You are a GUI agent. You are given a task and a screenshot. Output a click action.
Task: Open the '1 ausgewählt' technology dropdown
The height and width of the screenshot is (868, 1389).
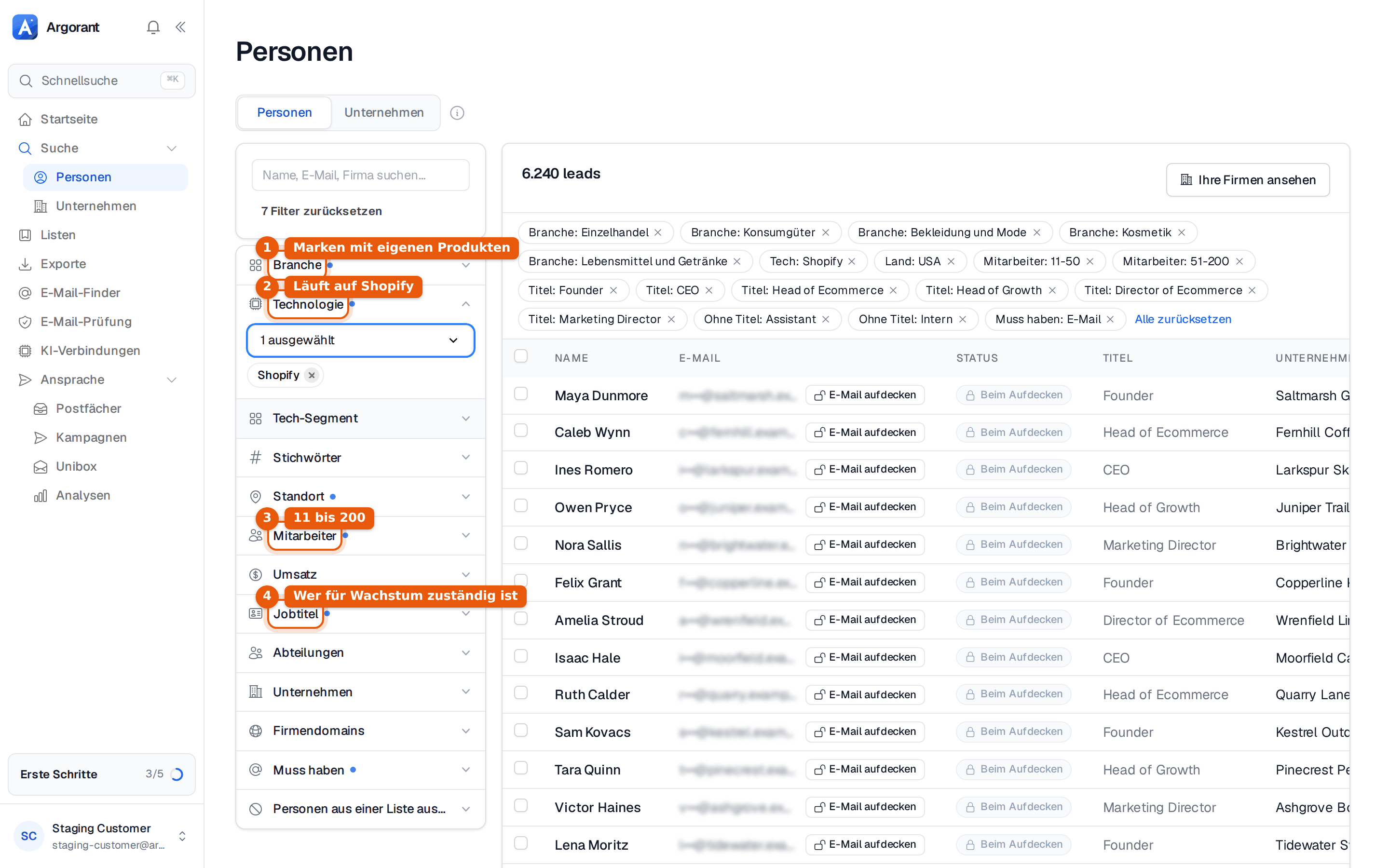pos(360,340)
